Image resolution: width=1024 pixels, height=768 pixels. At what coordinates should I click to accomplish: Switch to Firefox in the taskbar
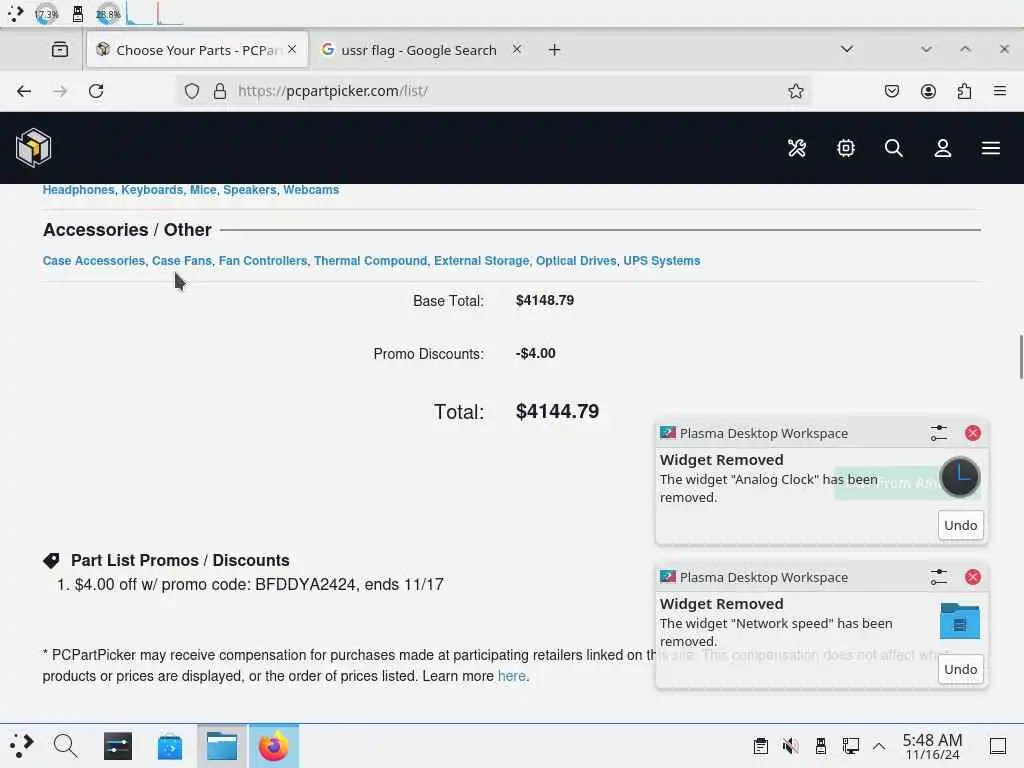(274, 746)
